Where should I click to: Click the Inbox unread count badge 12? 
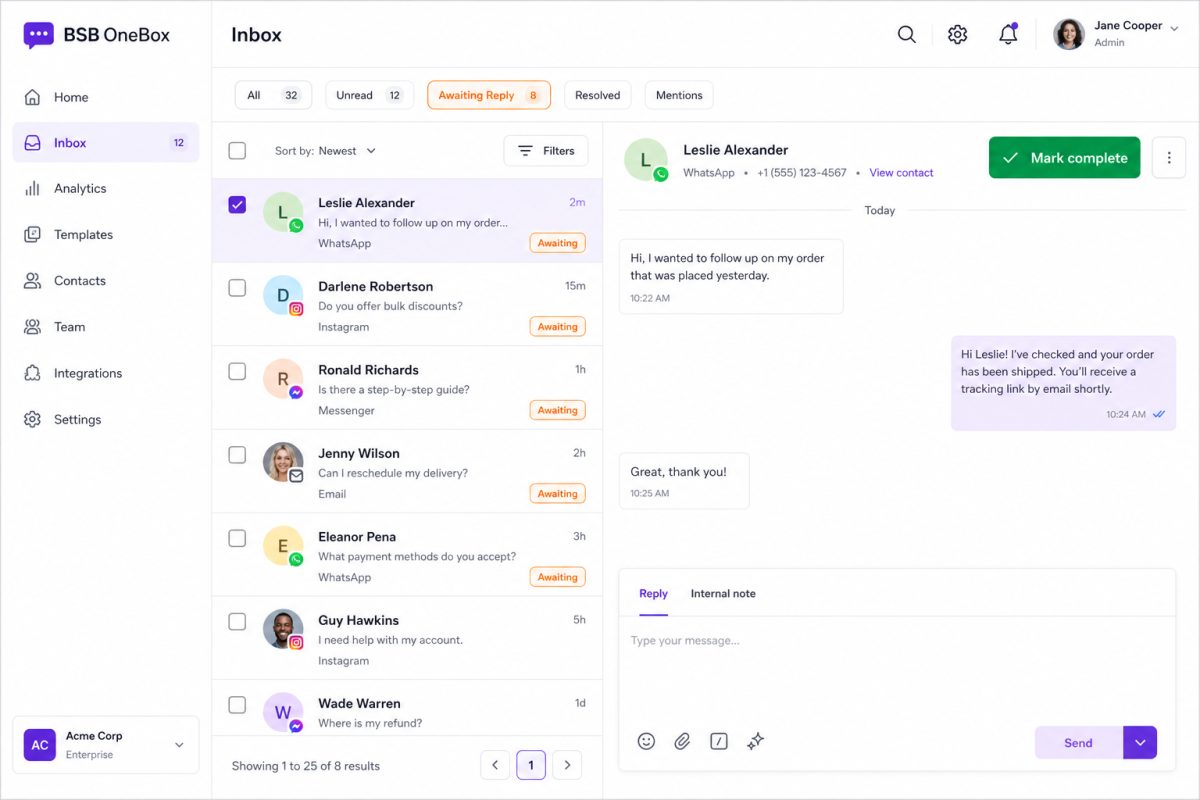(x=179, y=143)
